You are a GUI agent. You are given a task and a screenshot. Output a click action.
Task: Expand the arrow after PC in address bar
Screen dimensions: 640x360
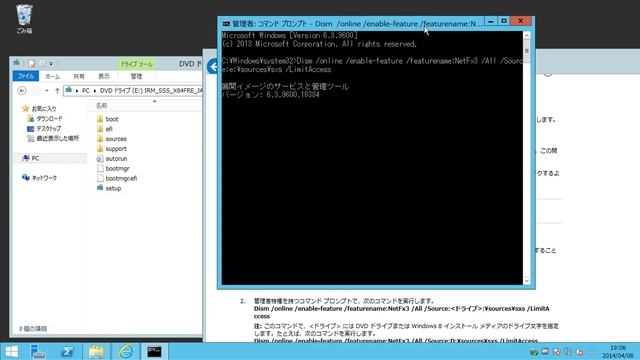coord(95,91)
